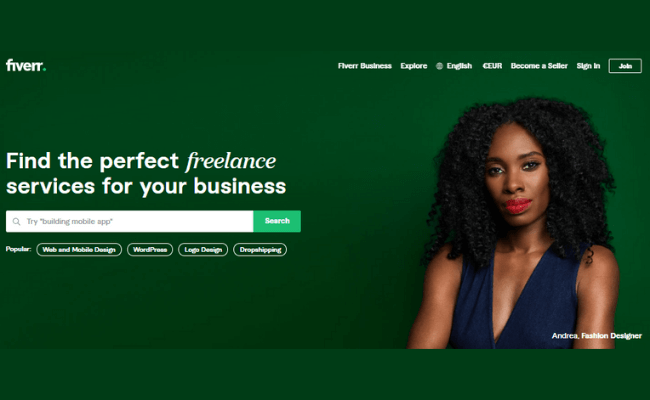The image size is (650, 400).
Task: Click the magnifier icon in search box
Action: click(17, 222)
